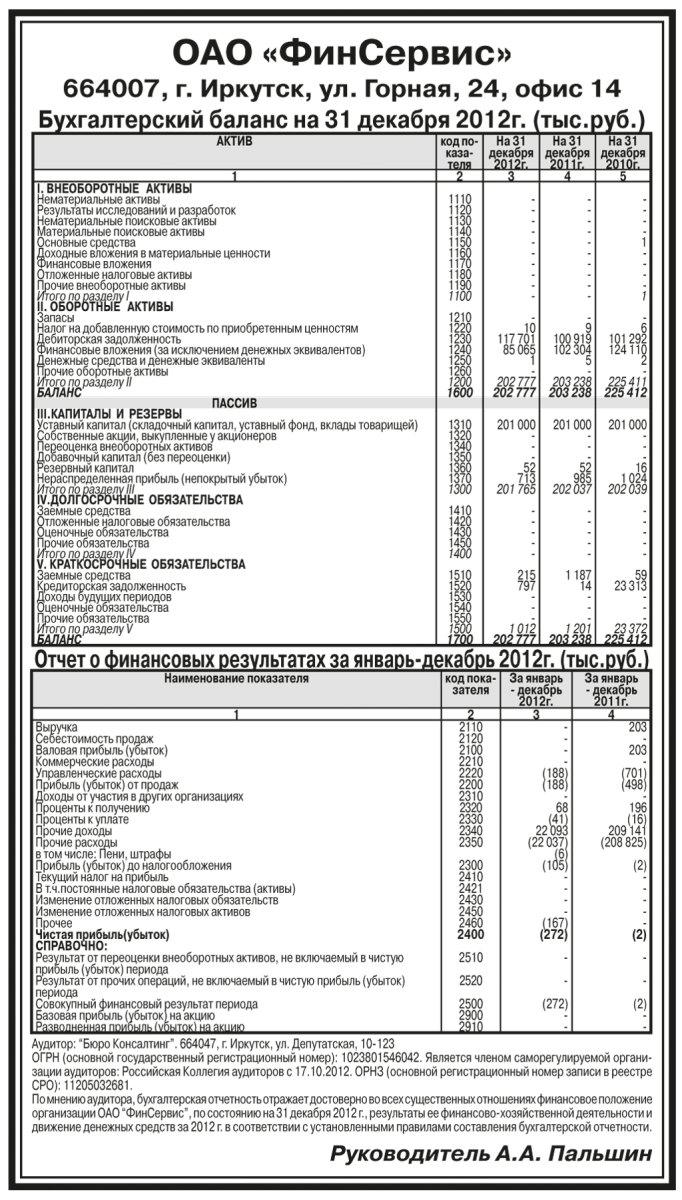Click the На 31 декабря 2012г. column header

pyautogui.click(x=510, y=154)
